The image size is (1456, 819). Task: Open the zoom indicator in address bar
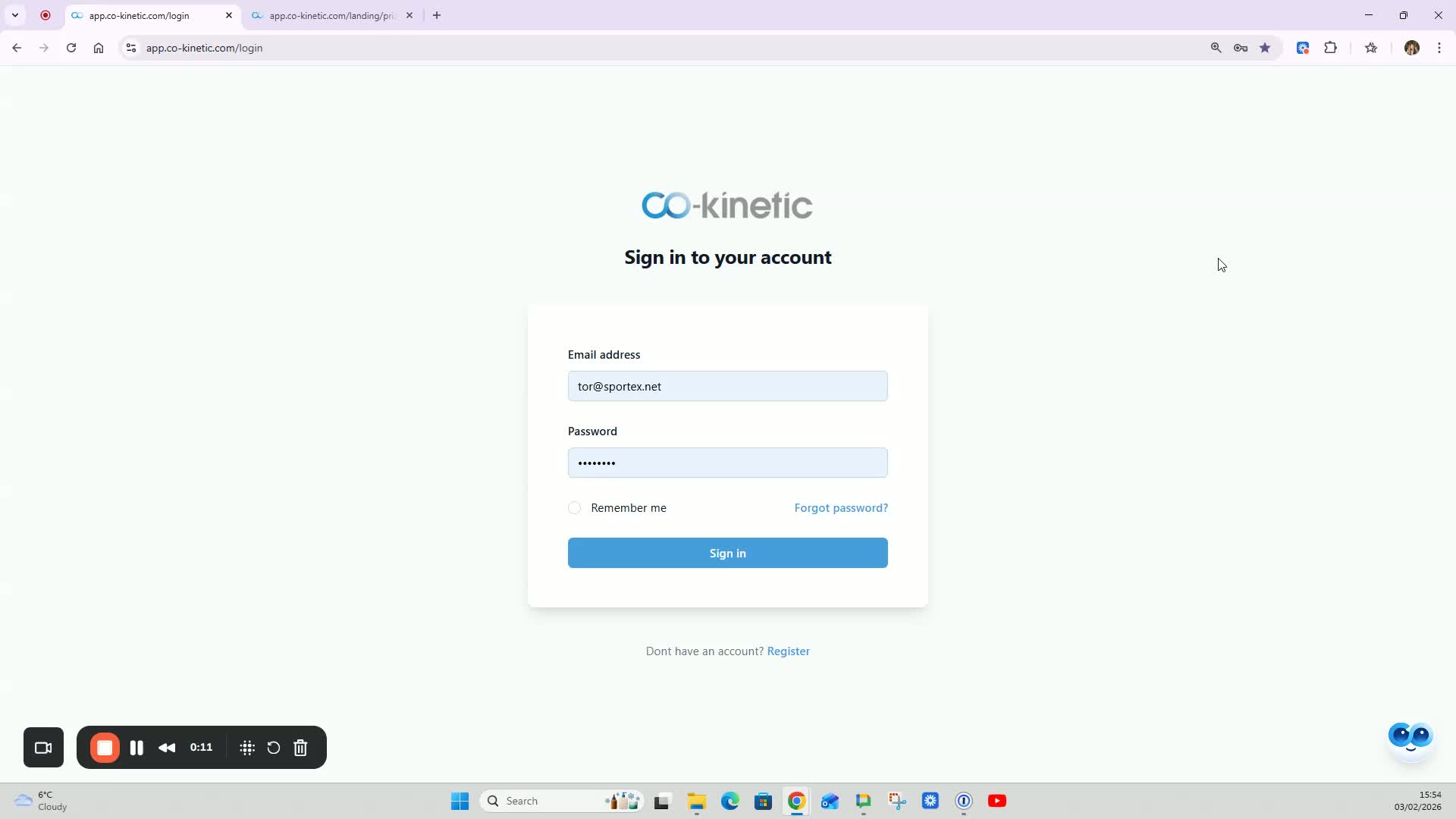[1216, 48]
